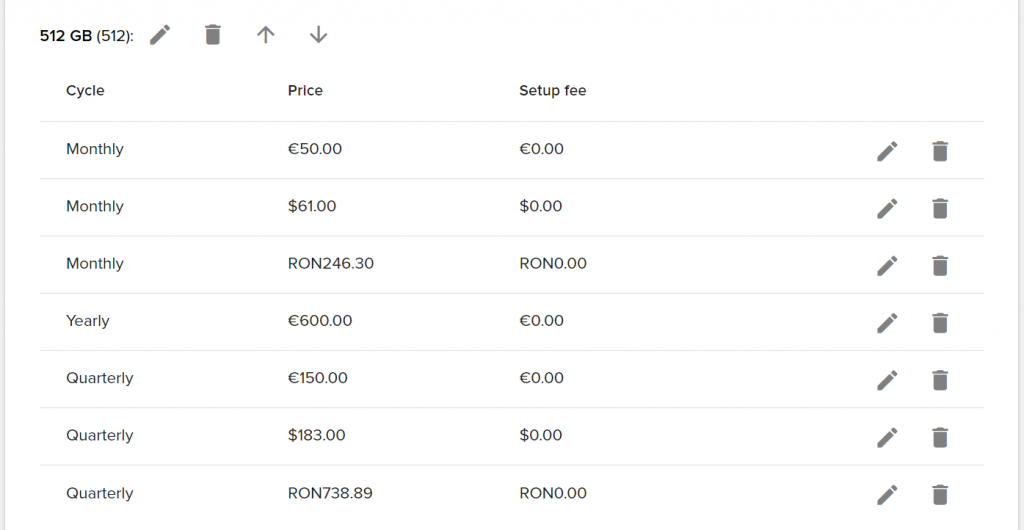
Task: Edit the Quarterly RON738.89 price row
Action: (887, 495)
